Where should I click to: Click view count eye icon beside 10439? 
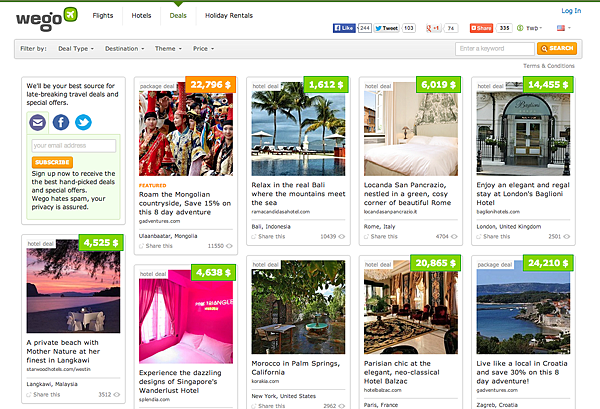(x=342, y=236)
